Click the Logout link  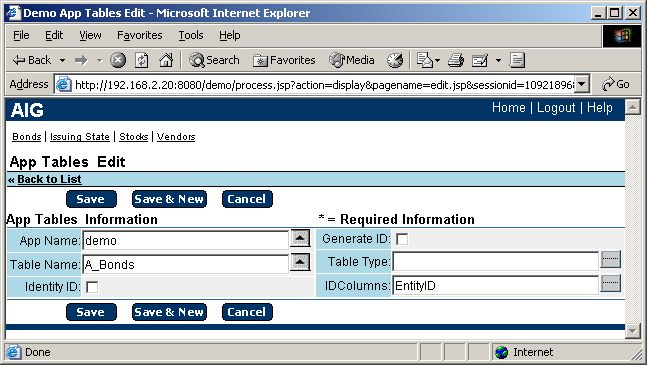[x=556, y=108]
